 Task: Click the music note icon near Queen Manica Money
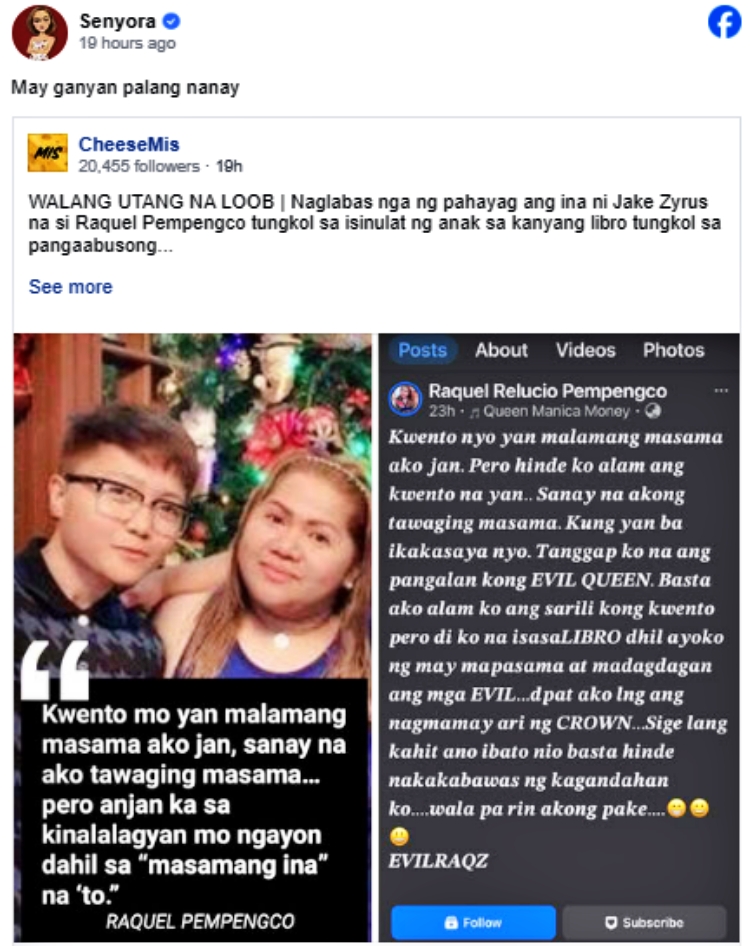pyautogui.click(x=474, y=413)
